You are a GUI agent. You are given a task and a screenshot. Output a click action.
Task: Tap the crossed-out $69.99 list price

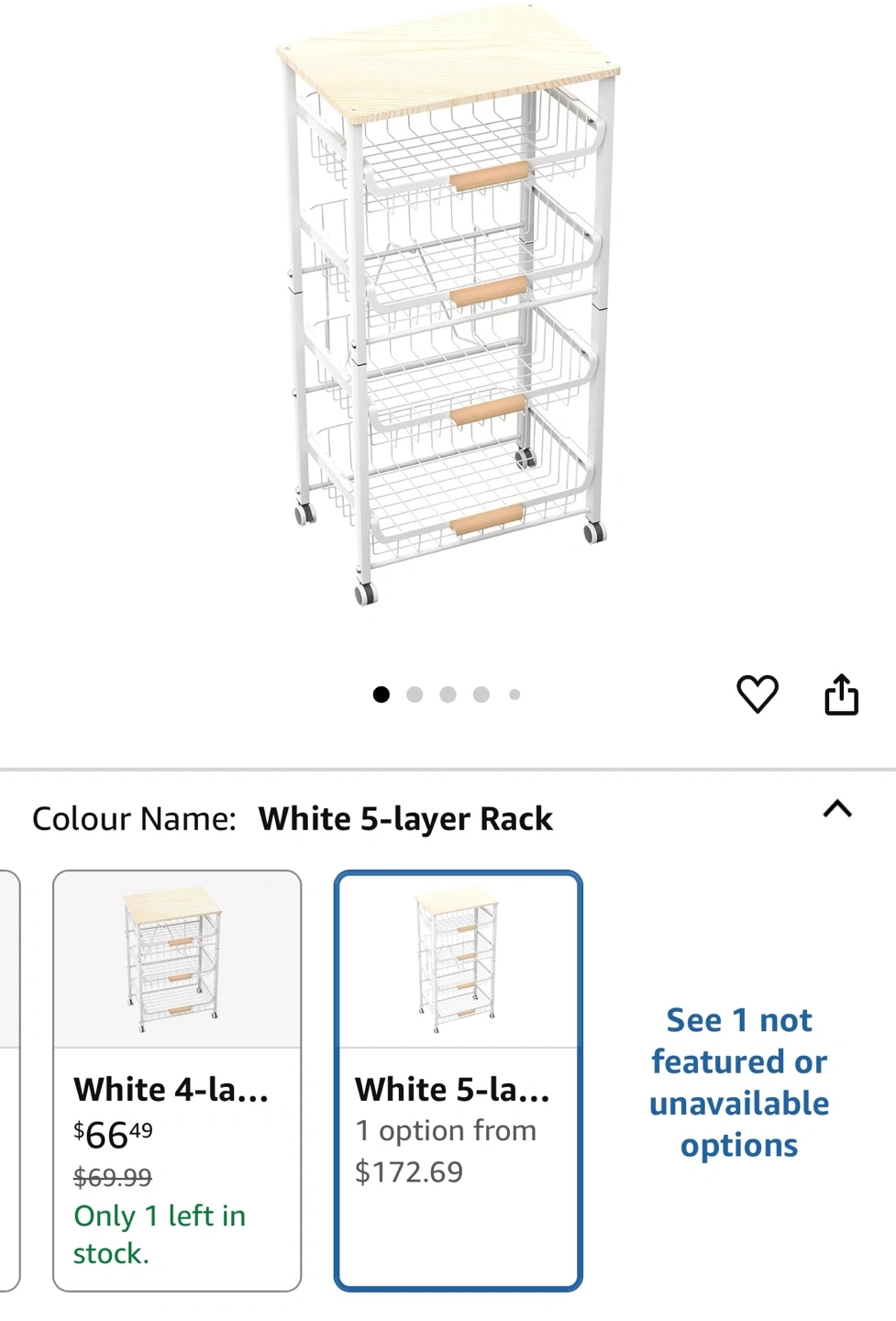(113, 1177)
